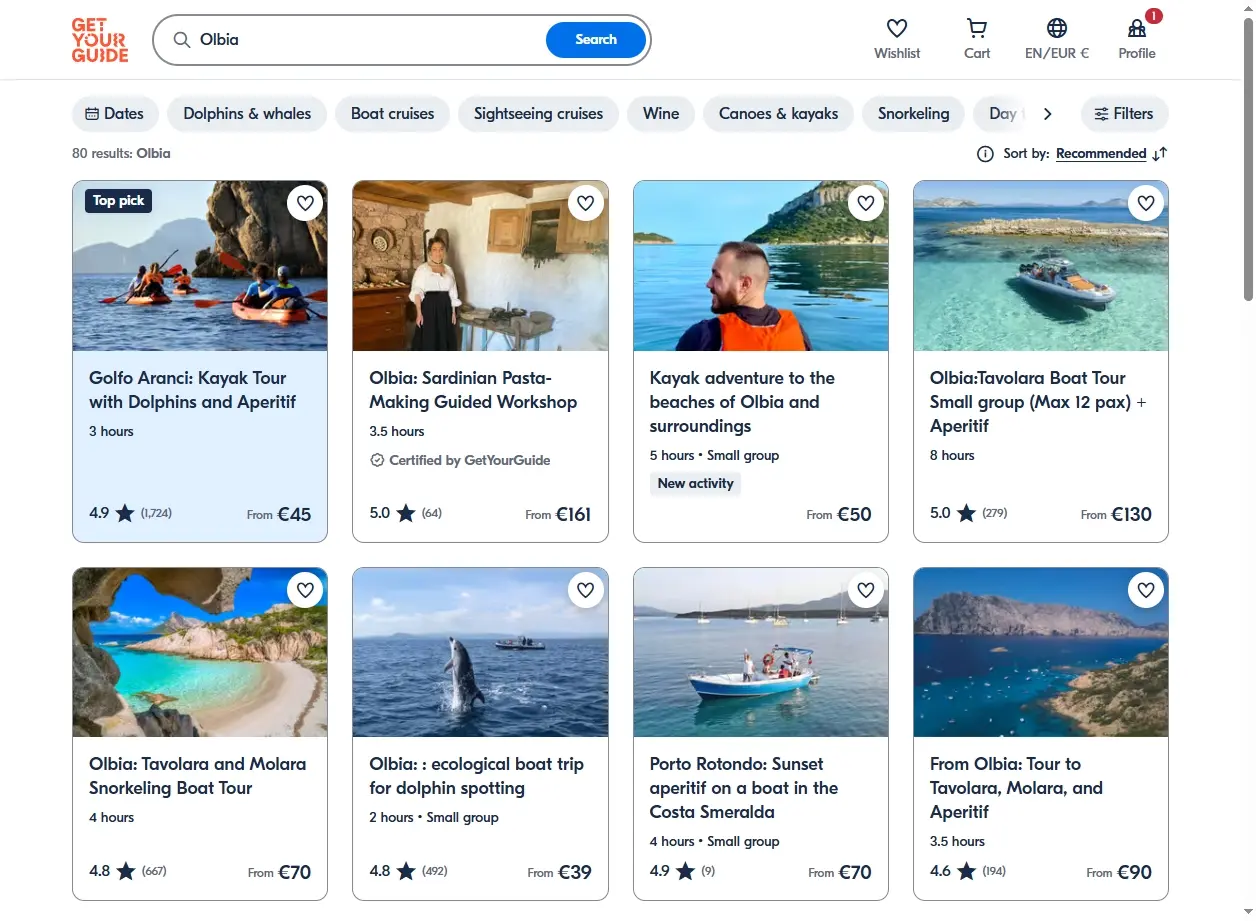Click the From €50 price
Image resolution: width=1256 pixels, height=921 pixels.
[x=839, y=515]
